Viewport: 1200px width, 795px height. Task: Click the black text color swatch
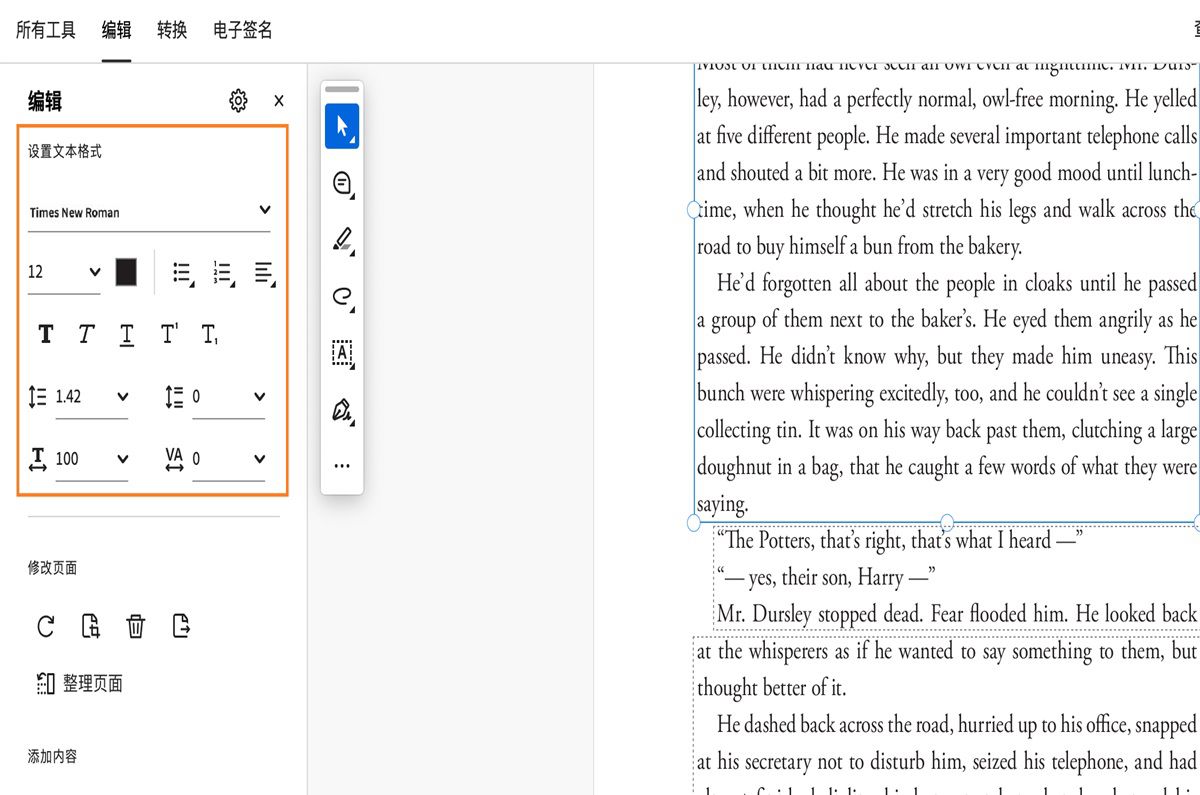pos(126,272)
